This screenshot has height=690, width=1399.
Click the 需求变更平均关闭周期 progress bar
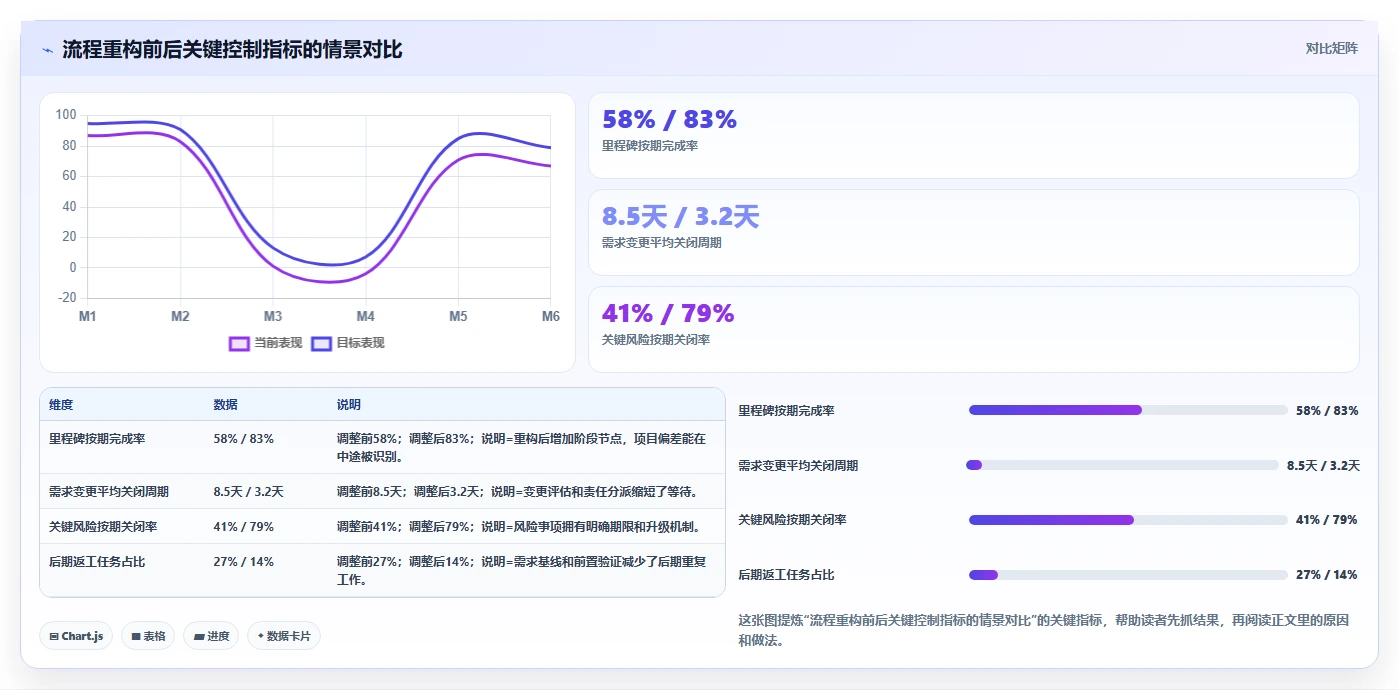click(1122, 465)
